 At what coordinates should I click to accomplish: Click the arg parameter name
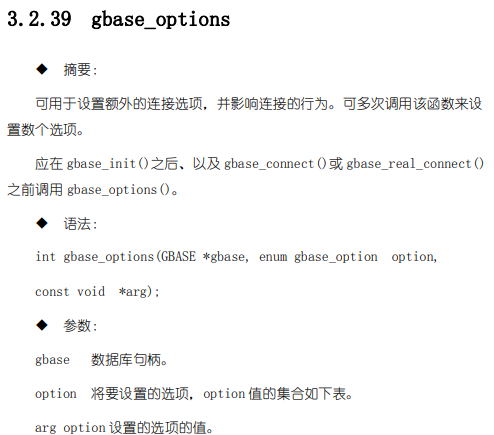[45, 428]
